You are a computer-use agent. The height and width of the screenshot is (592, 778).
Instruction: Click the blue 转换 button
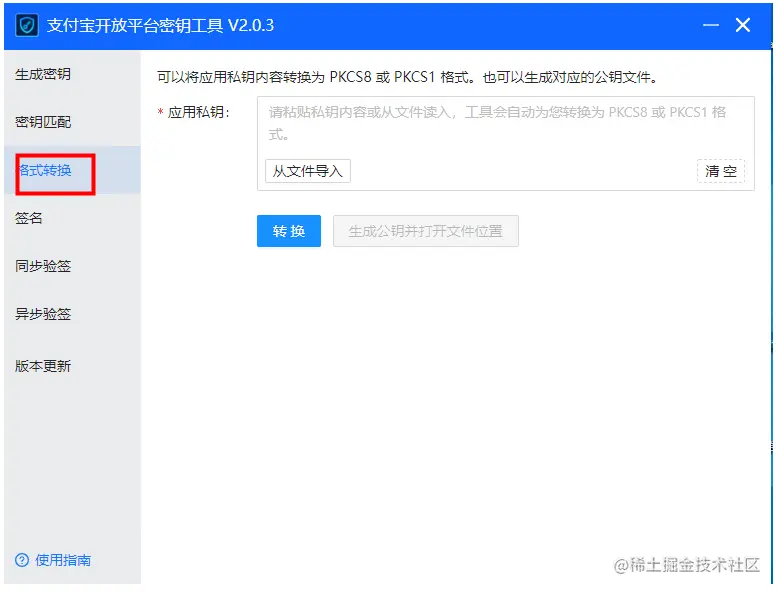click(x=289, y=231)
